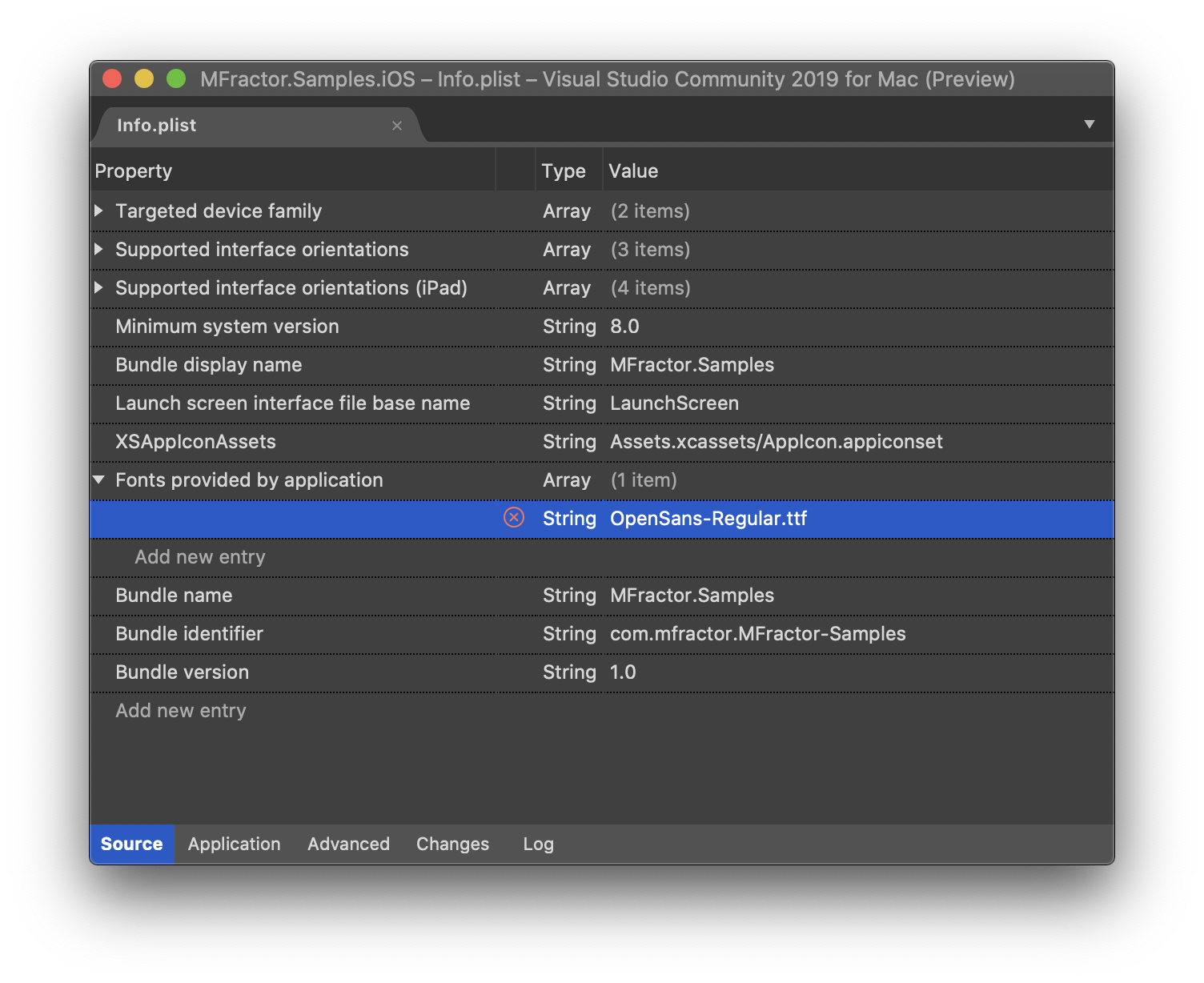The width and height of the screenshot is (1204, 983).
Task: Click the (2 items) value
Action: (650, 211)
